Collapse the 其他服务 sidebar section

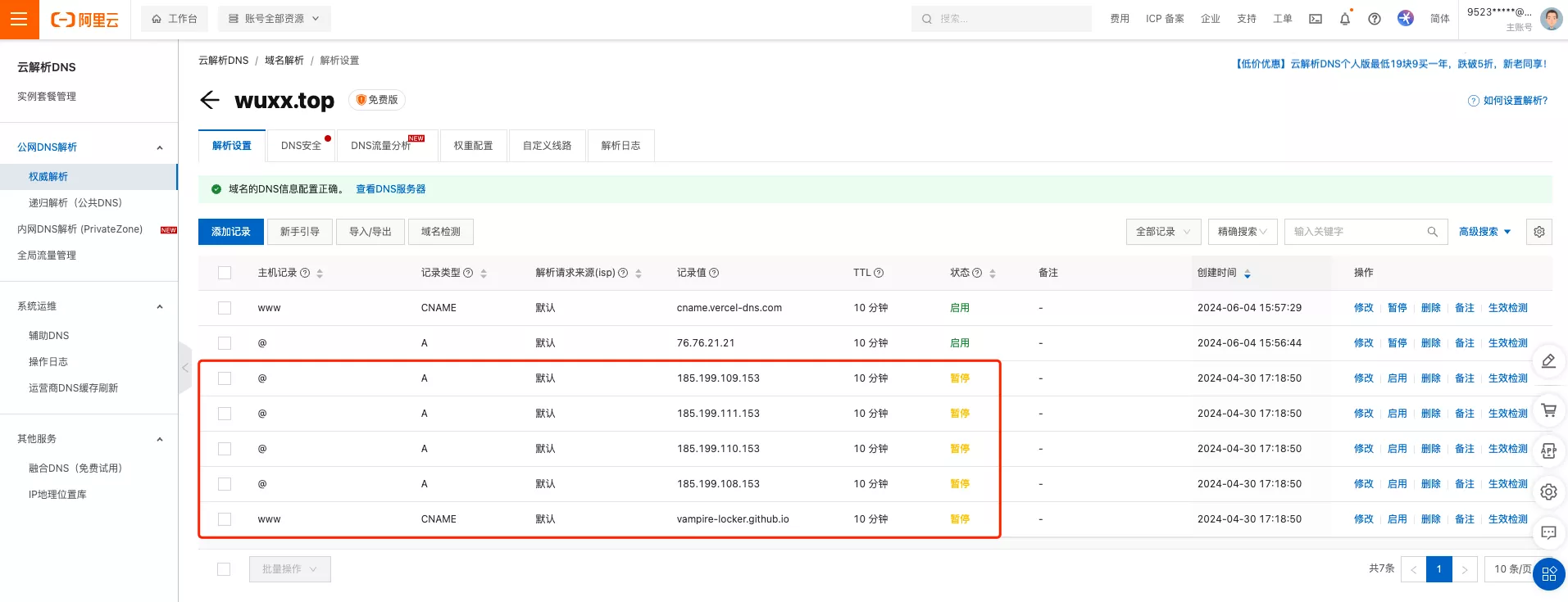[x=160, y=439]
